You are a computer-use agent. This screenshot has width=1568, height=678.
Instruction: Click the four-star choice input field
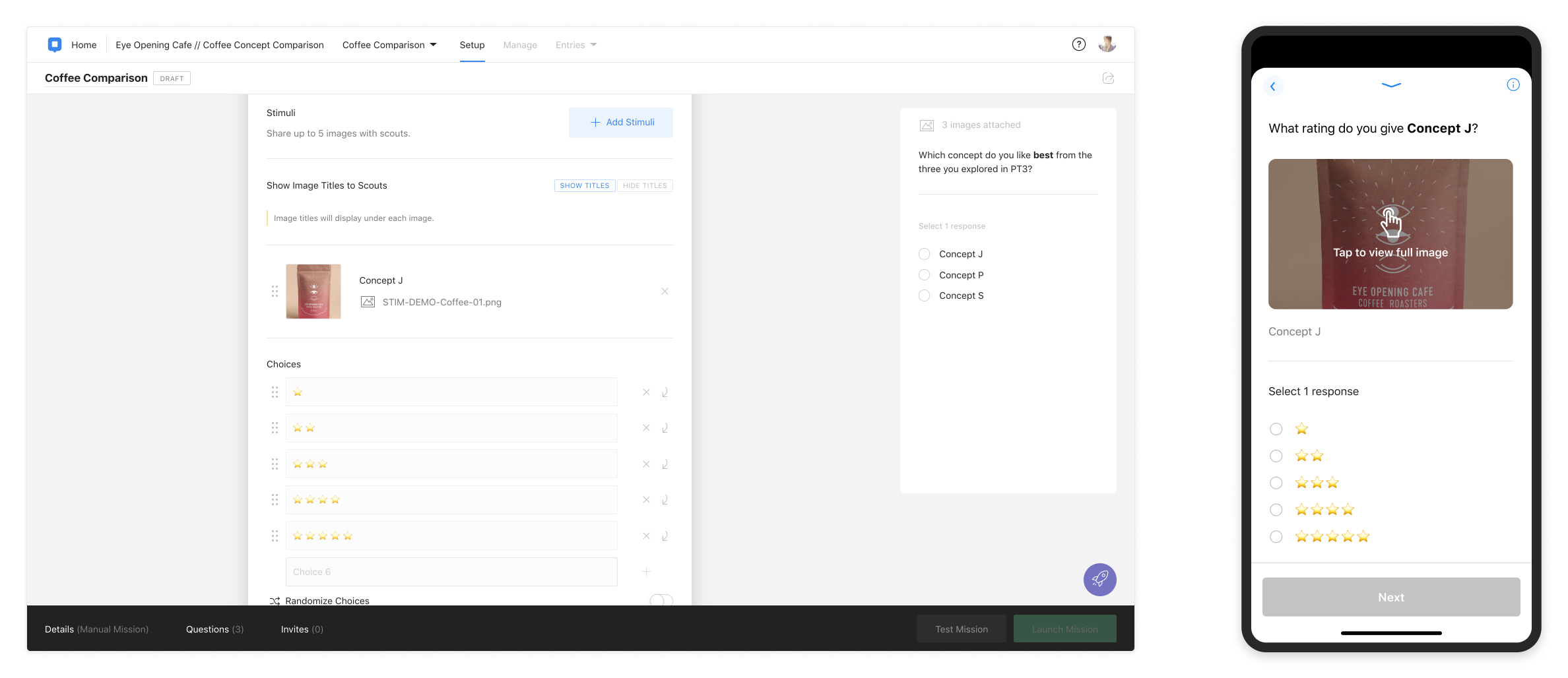[x=451, y=500]
